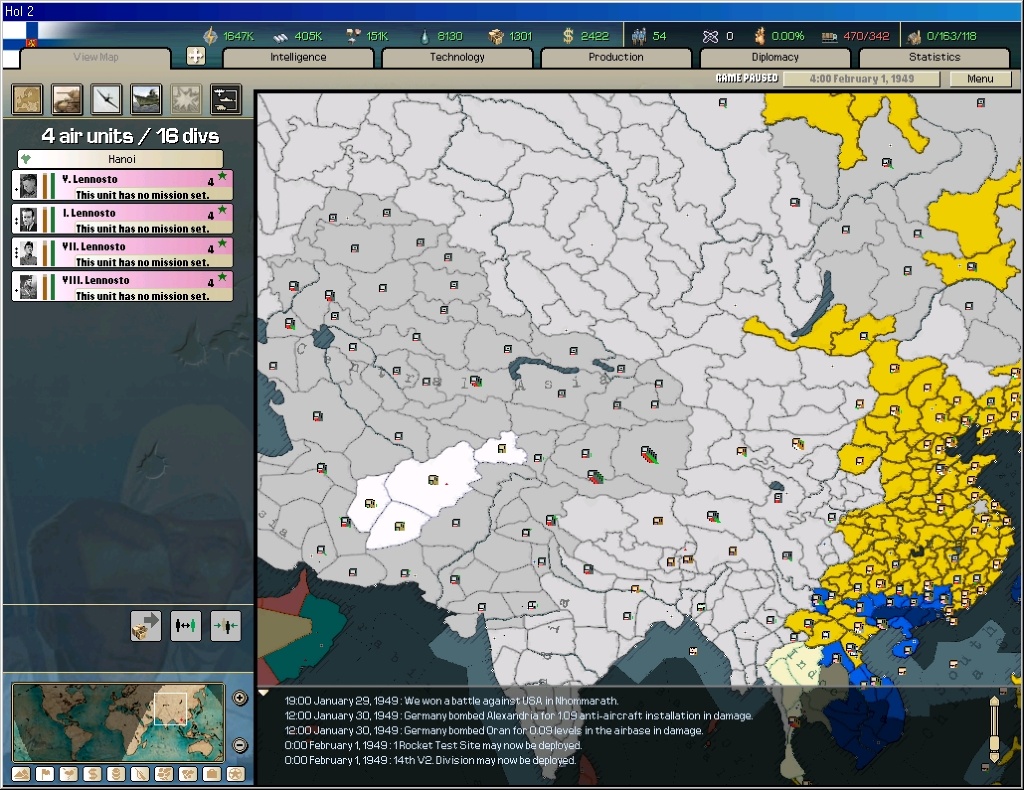Viewport: 1024px width, 790px height.
Task: Switch to economic dollar map mode
Action: (x=92, y=774)
